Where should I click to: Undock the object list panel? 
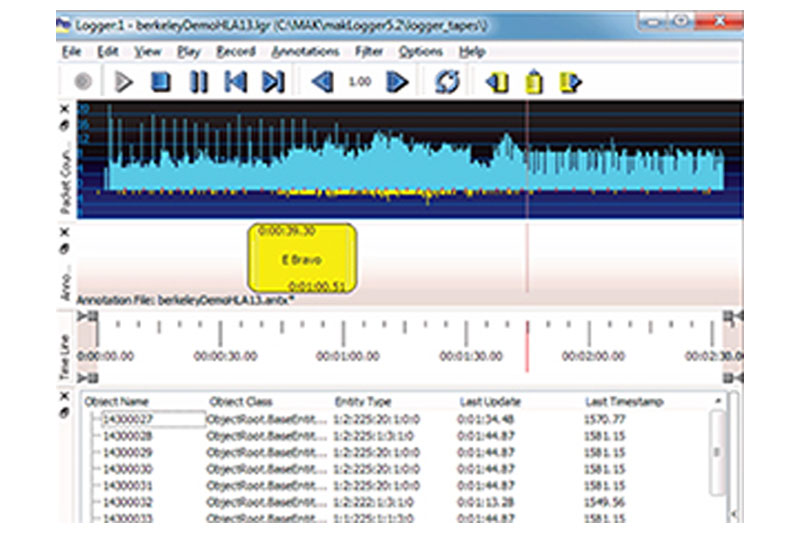64,413
